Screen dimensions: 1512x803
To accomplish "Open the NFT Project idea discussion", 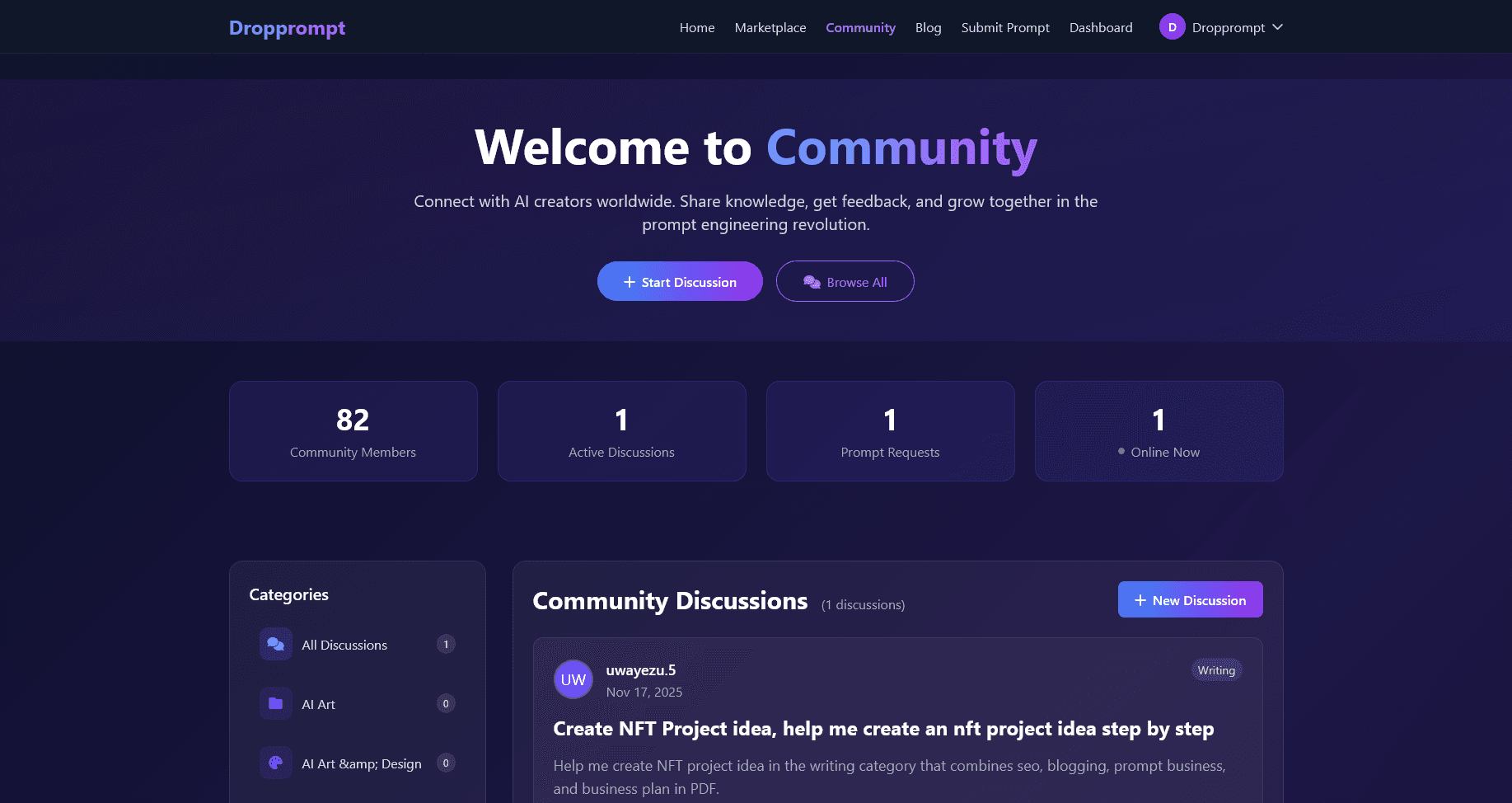I will click(x=883, y=729).
